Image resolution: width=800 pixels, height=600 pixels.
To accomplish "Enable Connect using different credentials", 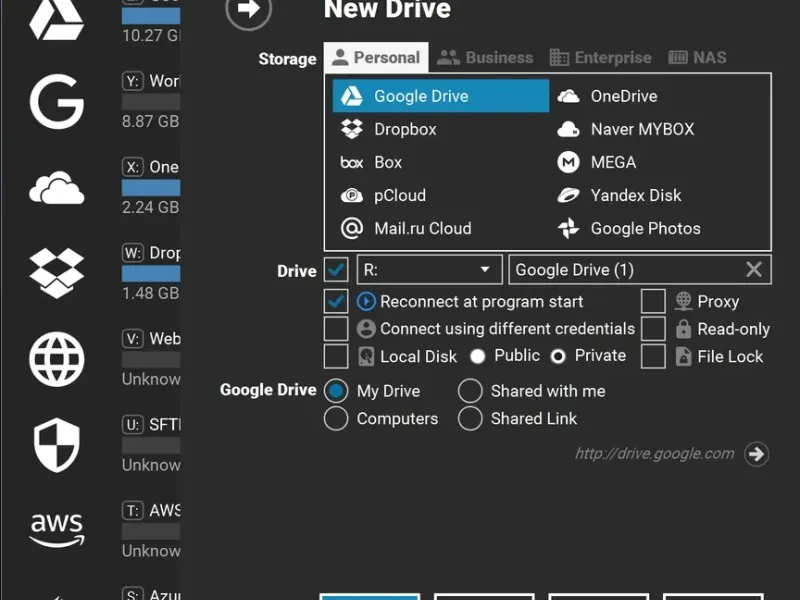I will (336, 329).
